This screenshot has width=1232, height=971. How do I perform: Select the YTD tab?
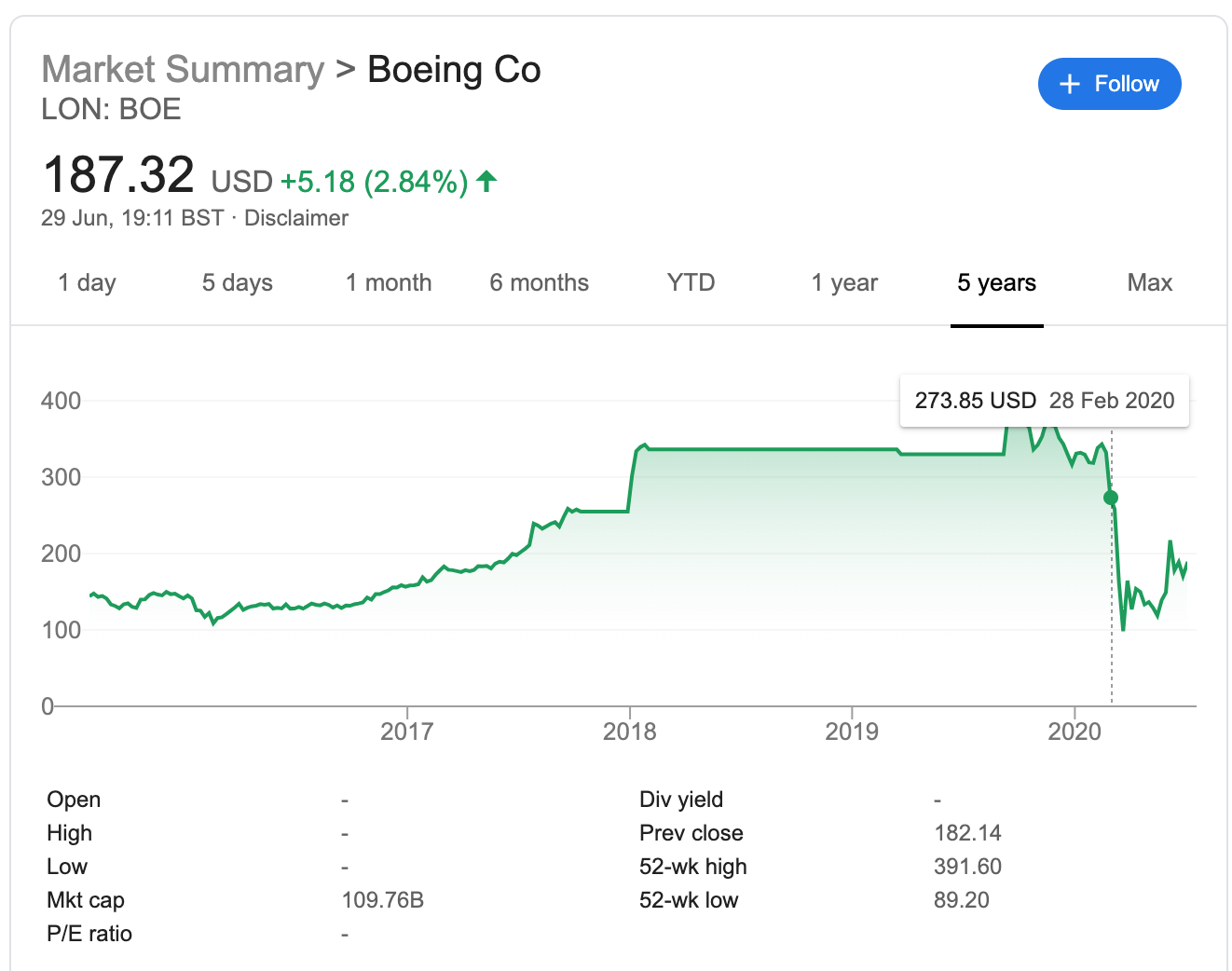coord(691,282)
